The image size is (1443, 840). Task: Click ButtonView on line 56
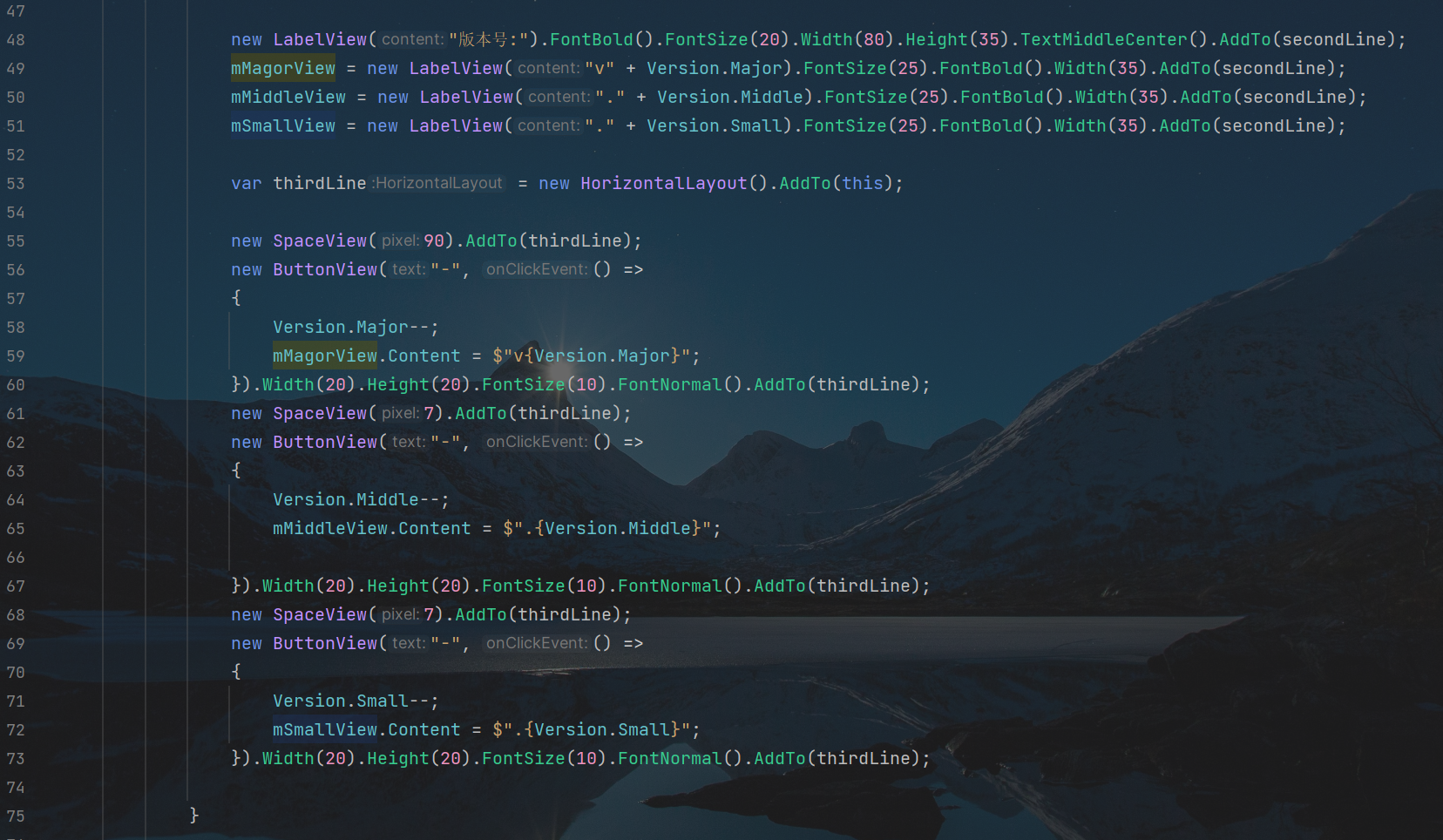pos(325,269)
